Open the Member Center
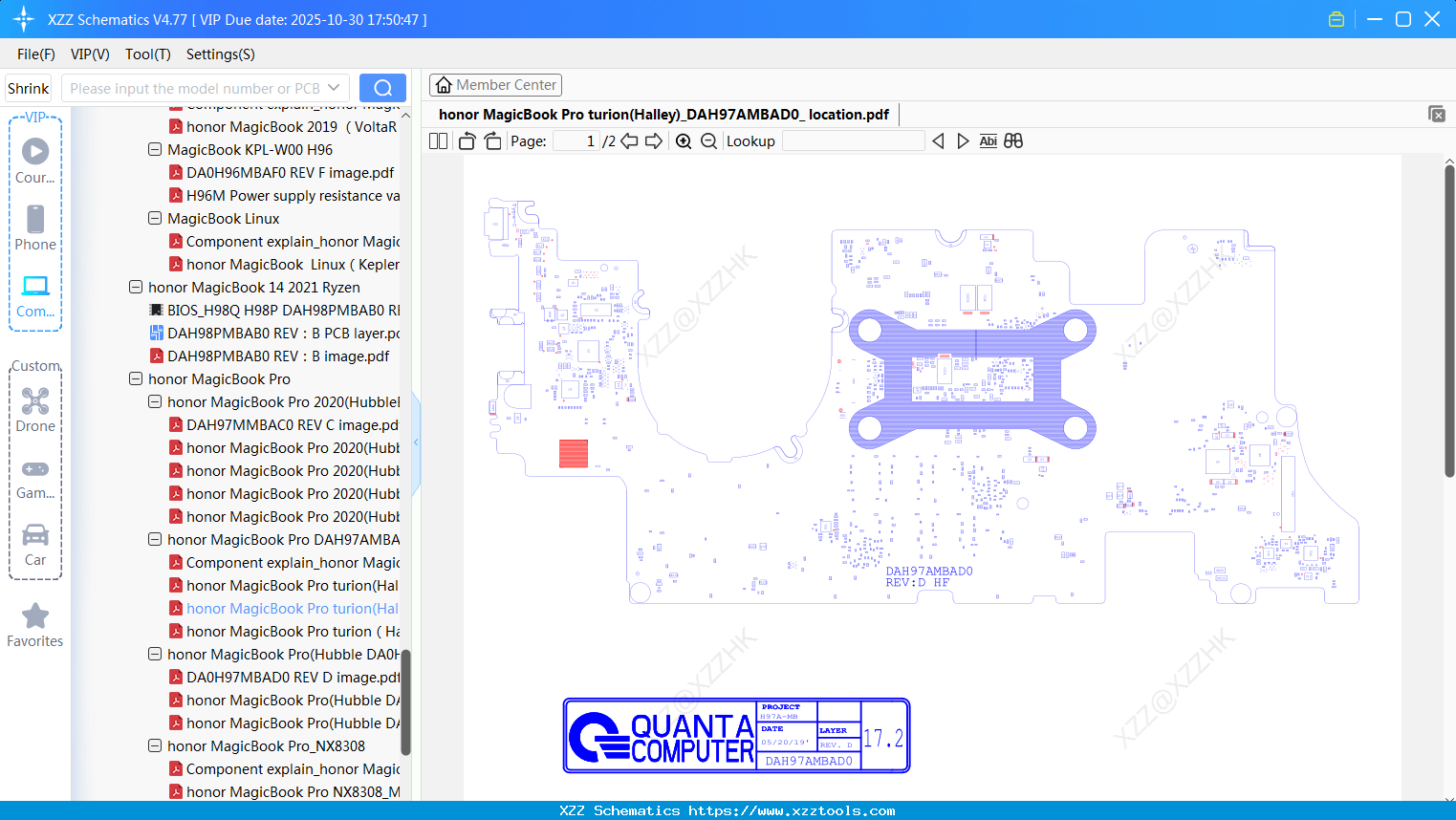Viewport: 1456px width, 820px height. tap(495, 85)
